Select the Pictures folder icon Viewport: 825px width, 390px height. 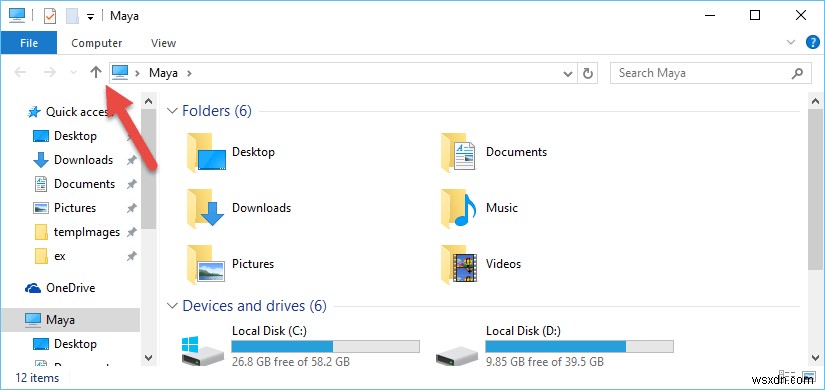click(206, 264)
